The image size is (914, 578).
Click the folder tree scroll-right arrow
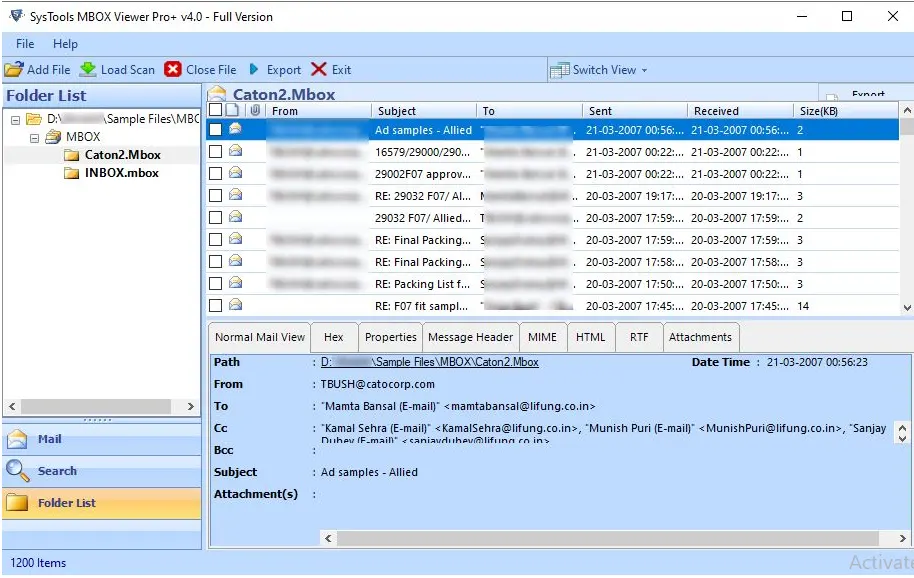191,406
